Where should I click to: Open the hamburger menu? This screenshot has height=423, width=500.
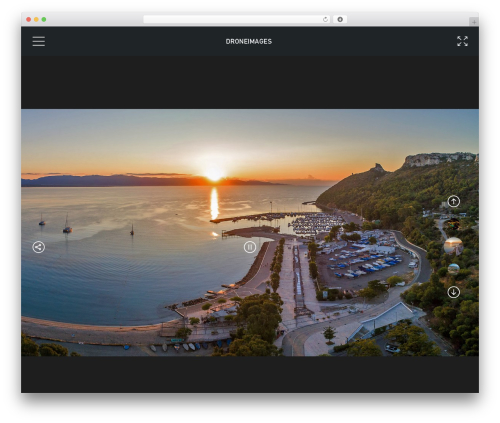[x=39, y=41]
